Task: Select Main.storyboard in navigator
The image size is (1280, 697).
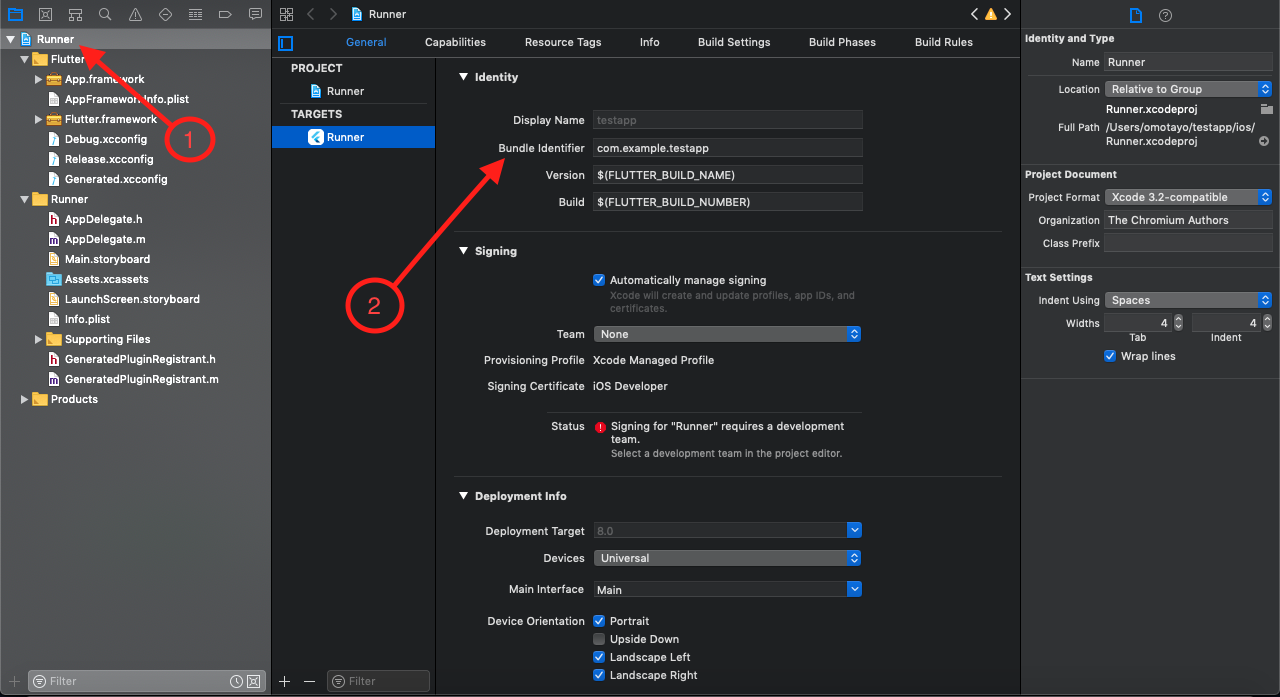Action: pyautogui.click(x=107, y=259)
